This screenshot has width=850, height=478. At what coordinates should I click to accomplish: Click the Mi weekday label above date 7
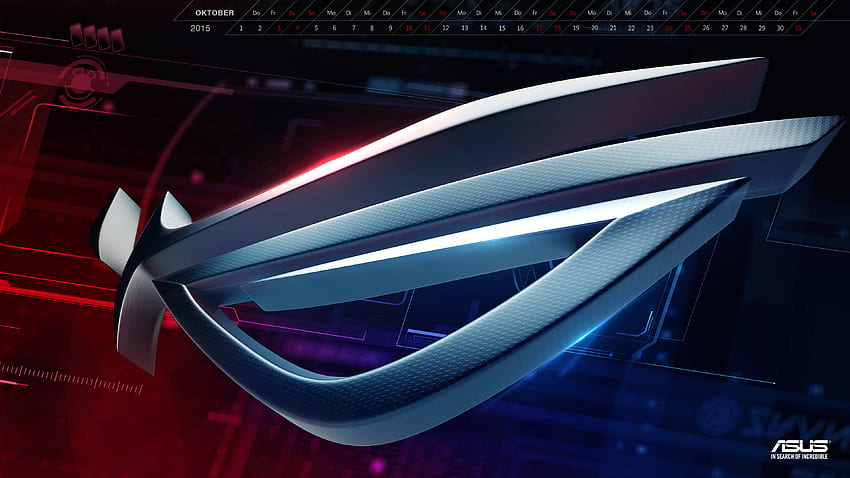368,12
